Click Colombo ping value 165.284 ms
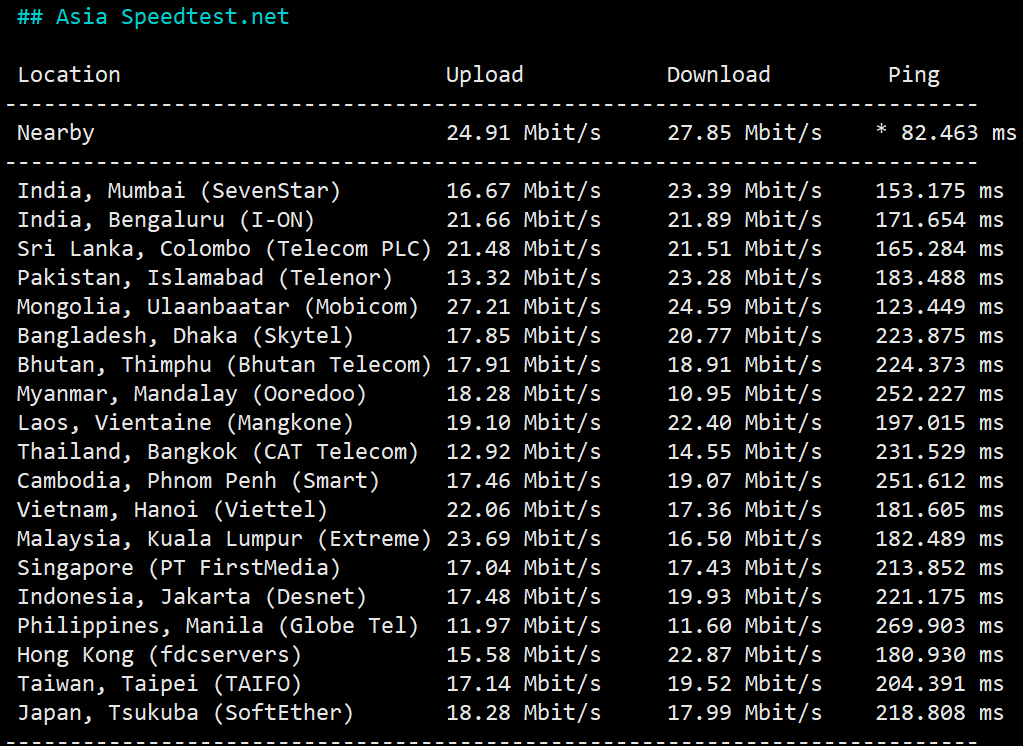1023x746 pixels. 939,249
